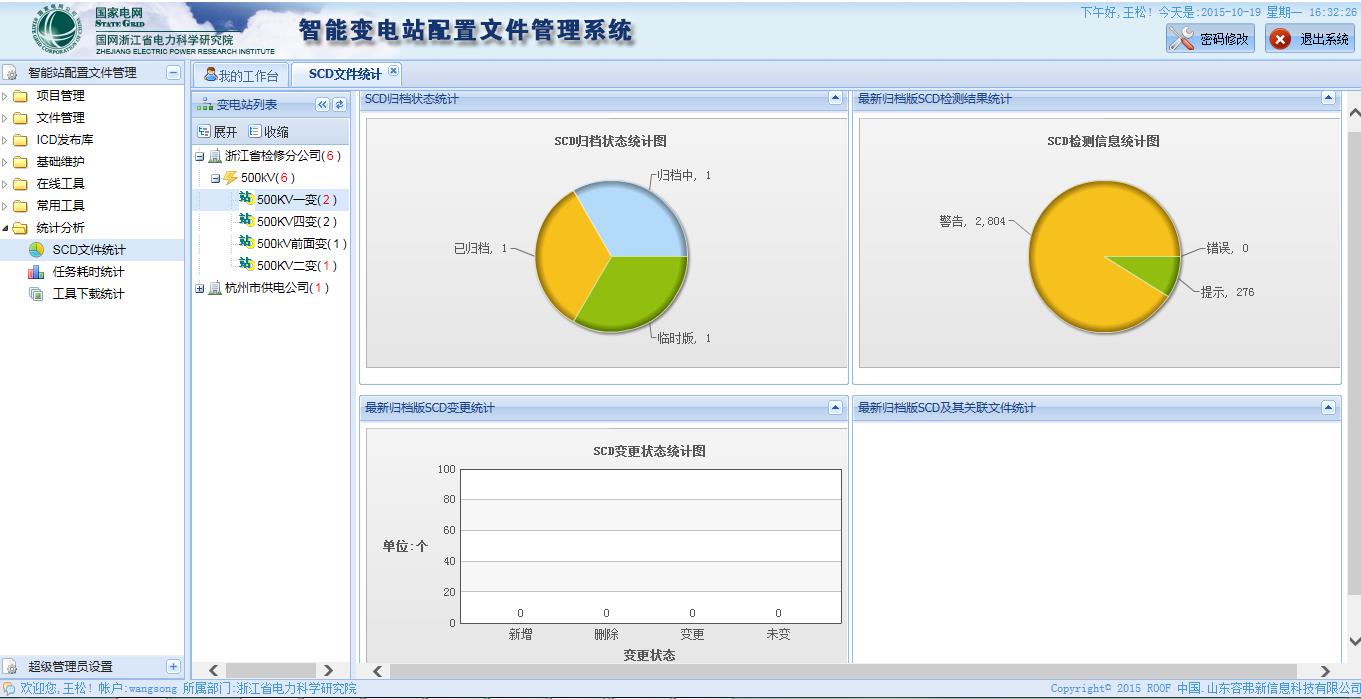Close the SCD文件统计 tab
Viewport: 1361px width, 699px height.
[394, 71]
